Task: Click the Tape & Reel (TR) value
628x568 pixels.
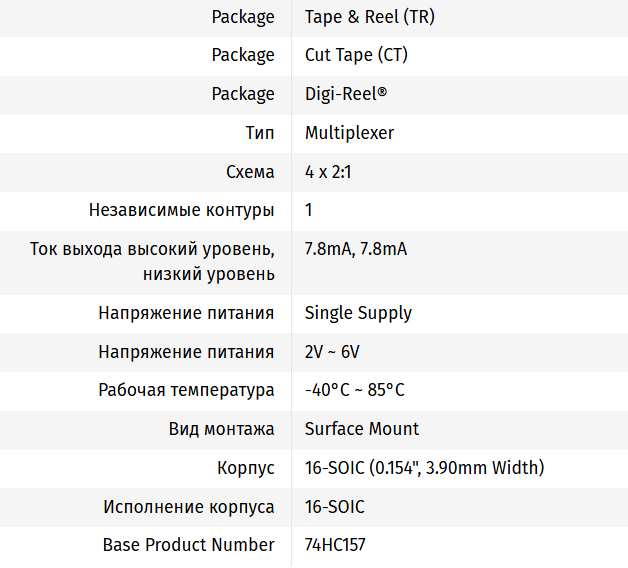Action: (x=369, y=17)
